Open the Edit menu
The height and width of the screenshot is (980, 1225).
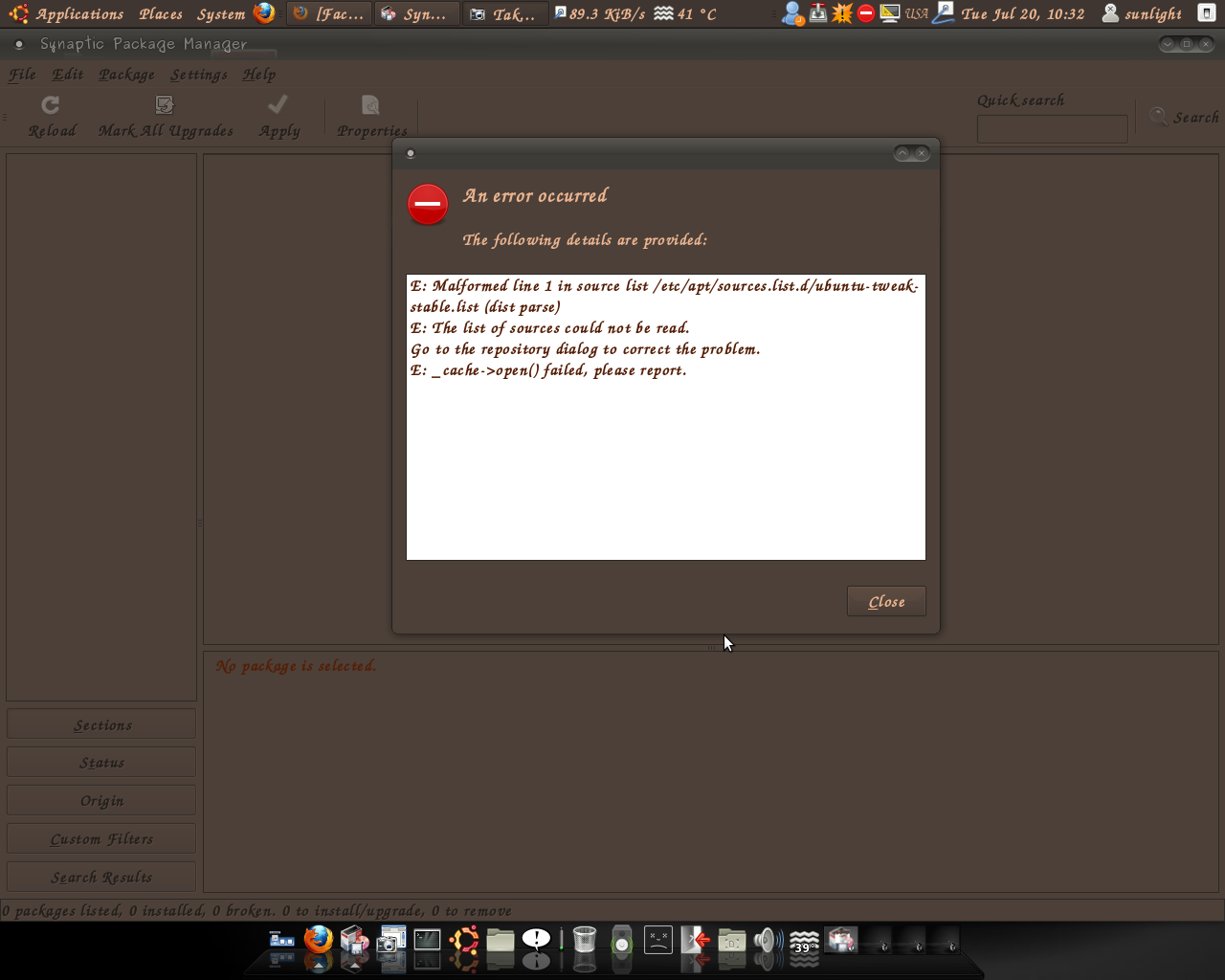68,75
